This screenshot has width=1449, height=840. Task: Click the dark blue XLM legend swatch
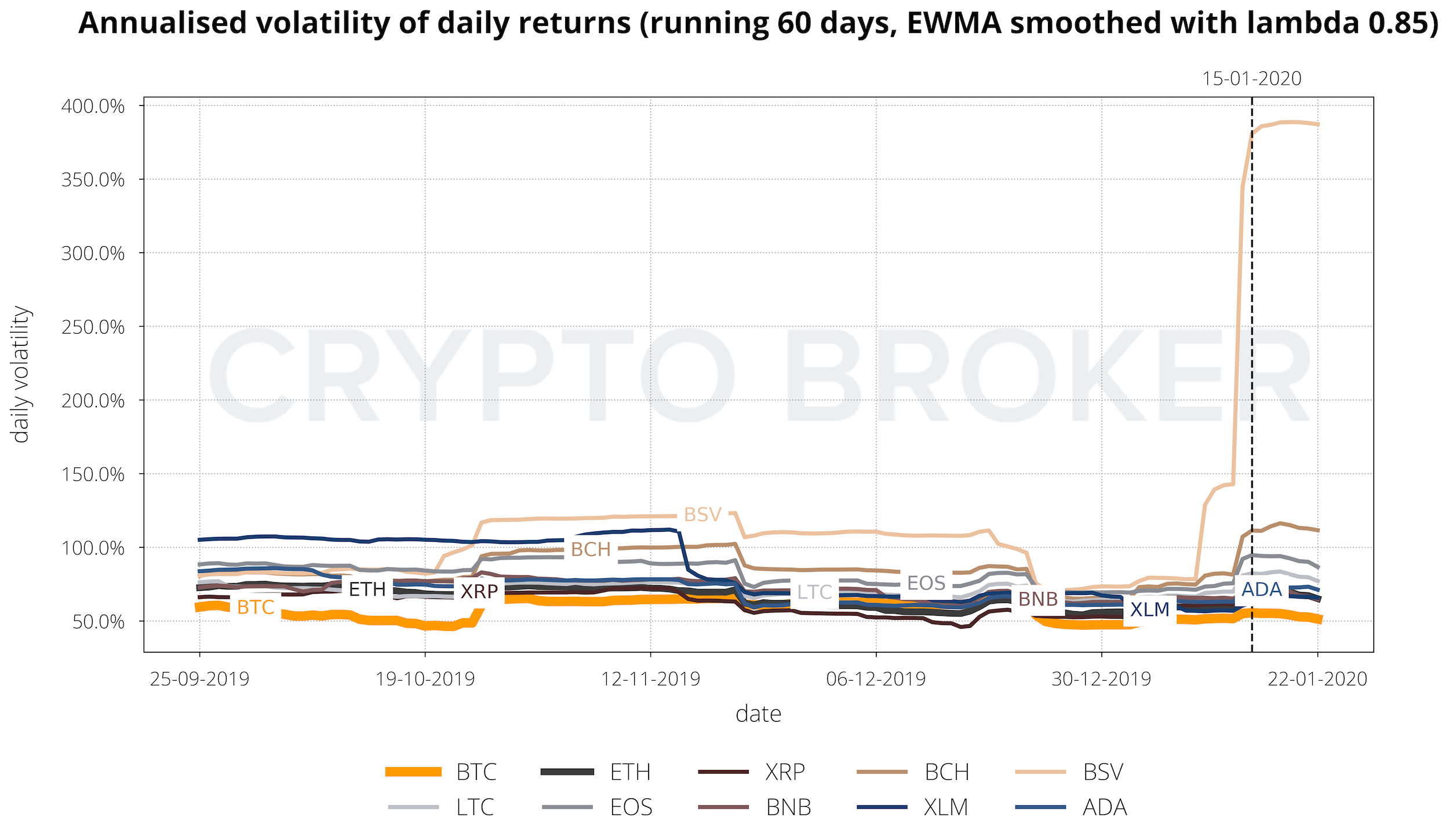(x=882, y=807)
